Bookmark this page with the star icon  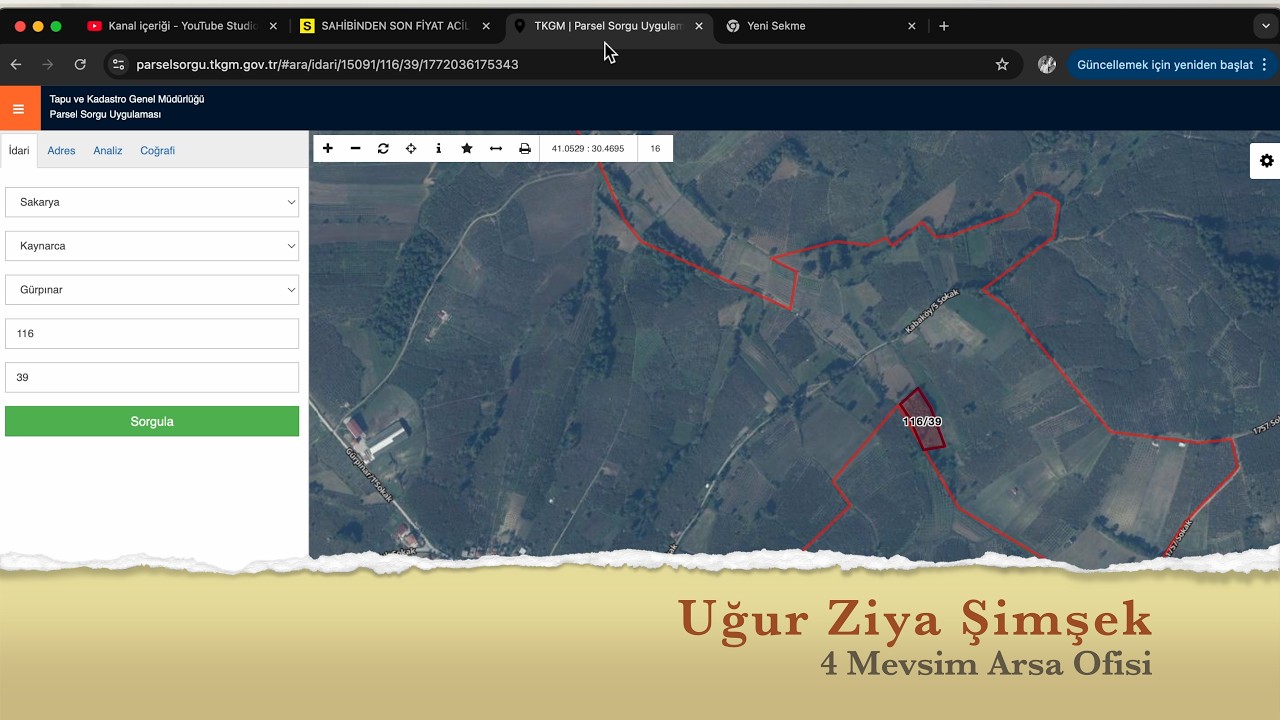(x=1002, y=64)
